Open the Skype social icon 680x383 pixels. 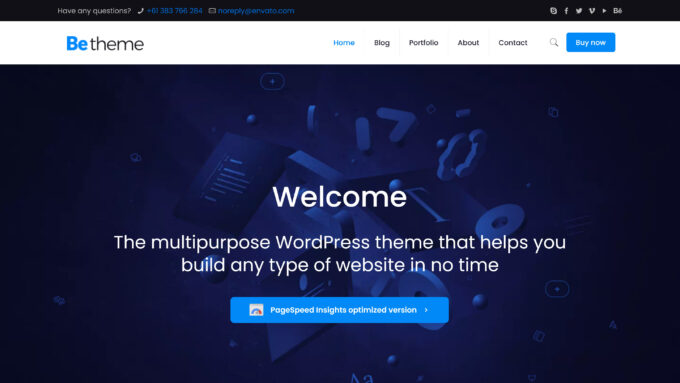tap(553, 11)
